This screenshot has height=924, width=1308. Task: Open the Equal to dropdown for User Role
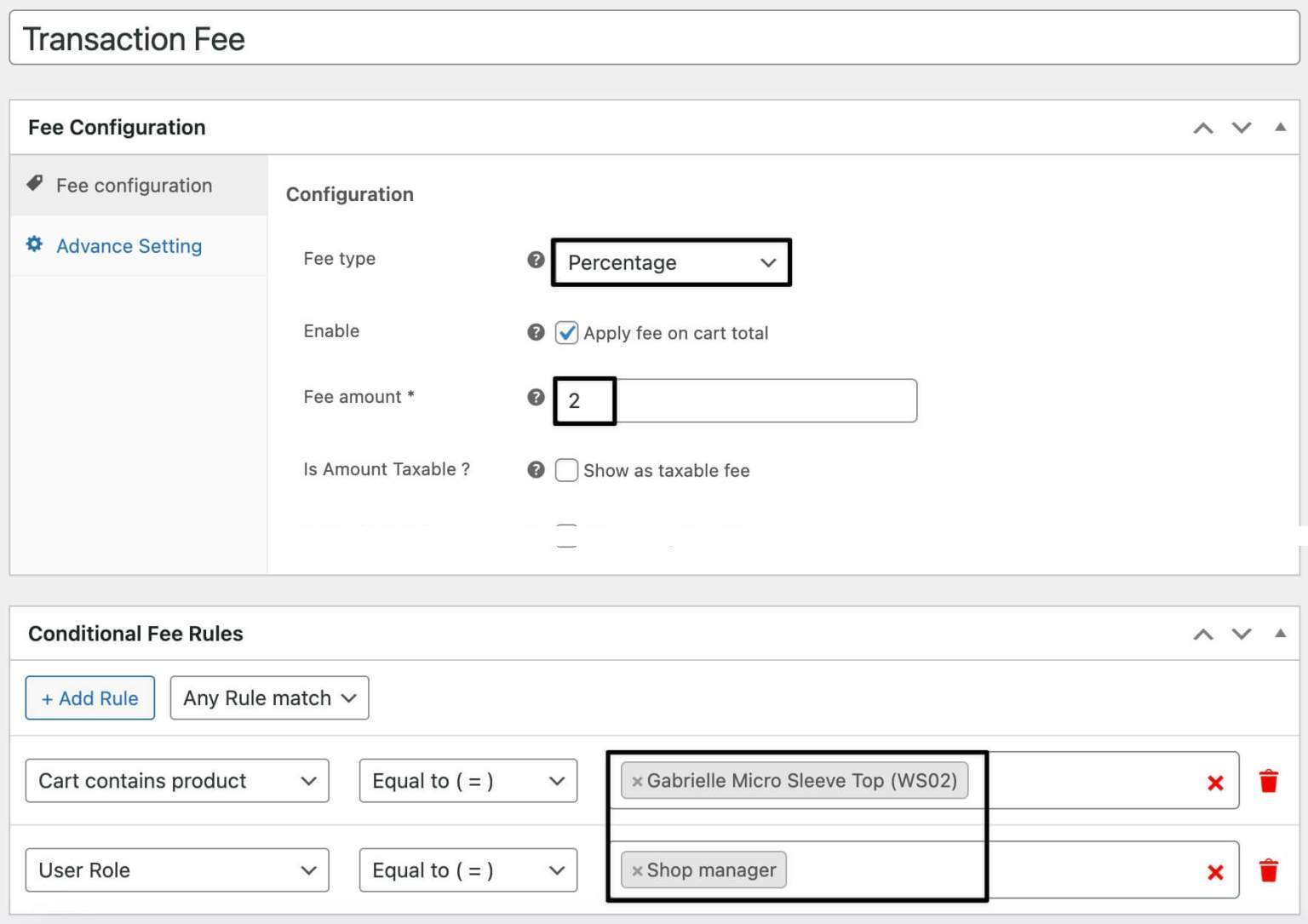(x=468, y=869)
